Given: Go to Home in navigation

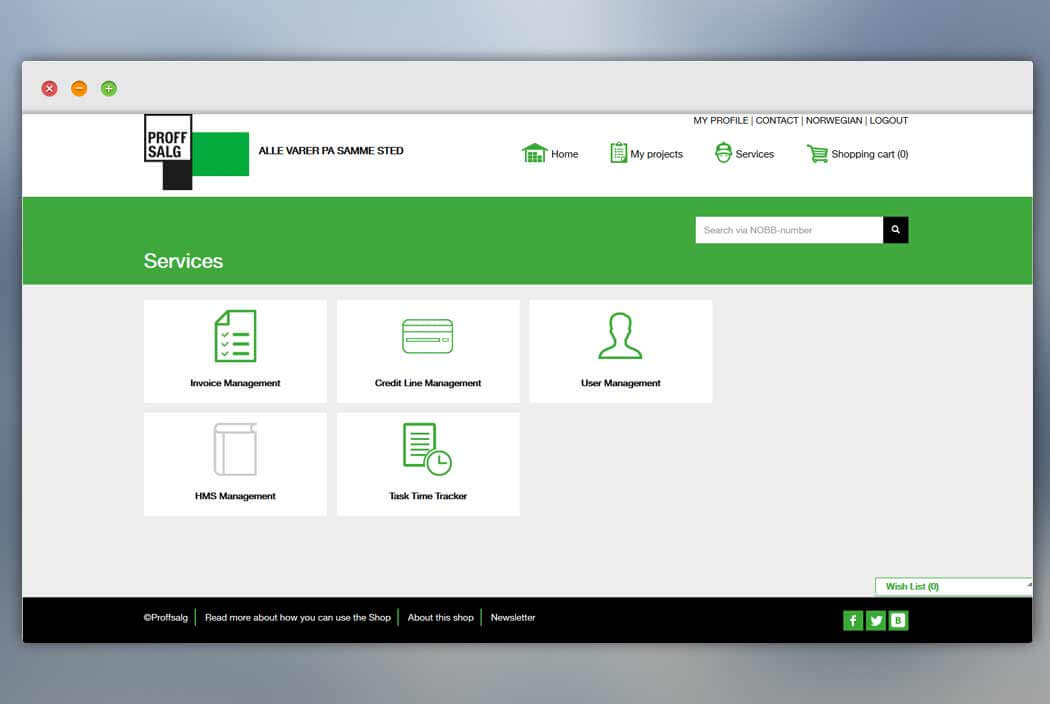Looking at the screenshot, I should (550, 153).
